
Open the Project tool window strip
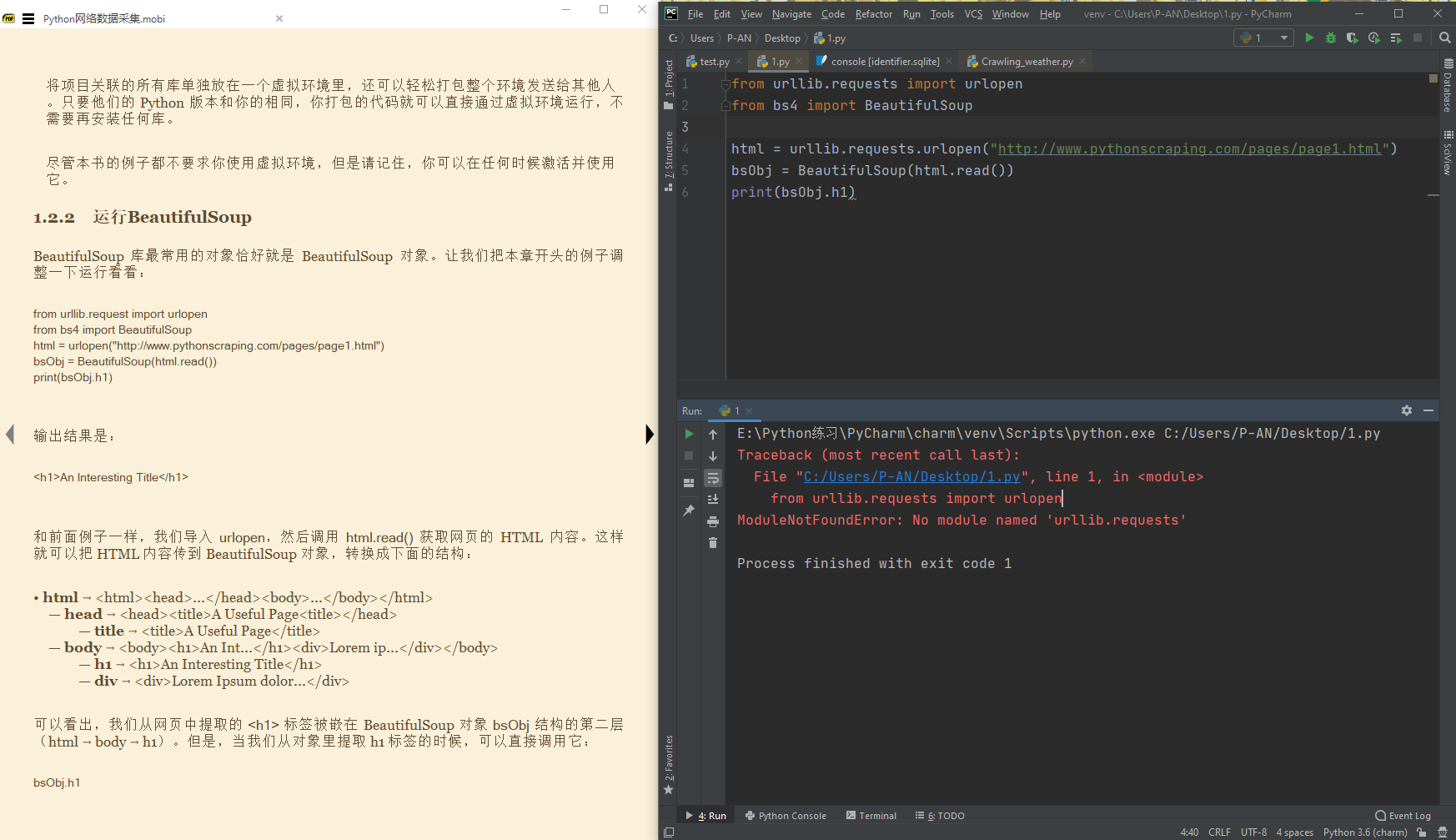click(669, 84)
